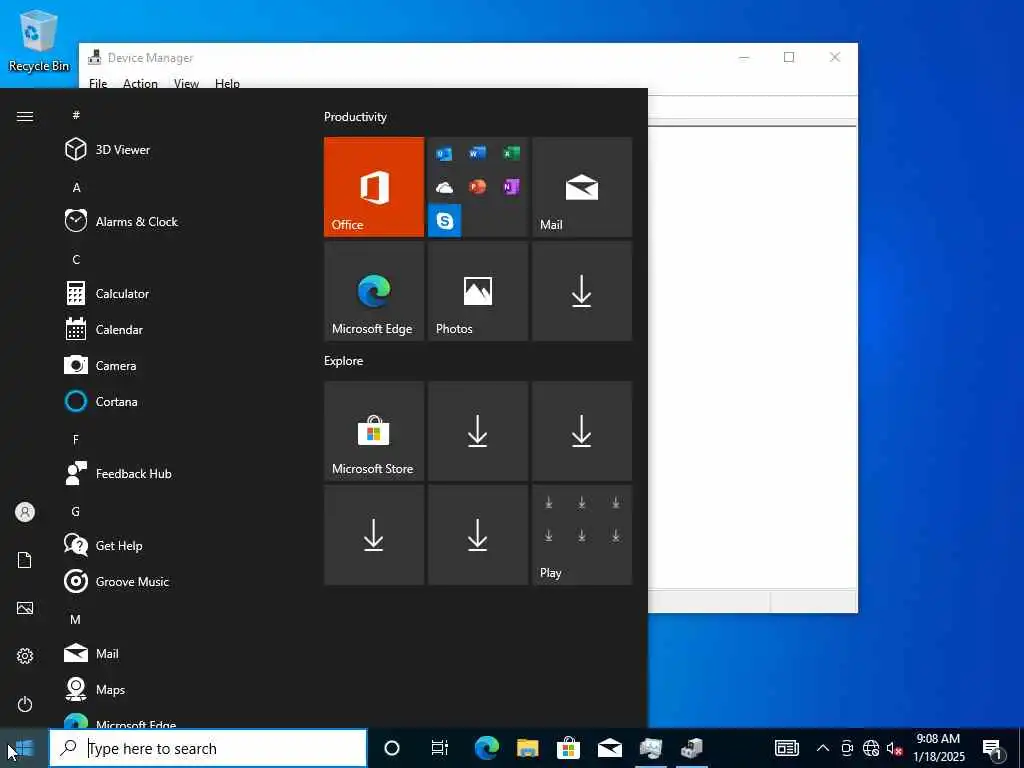Open the Photos tile
This screenshot has width=1024, height=768.
coord(477,291)
